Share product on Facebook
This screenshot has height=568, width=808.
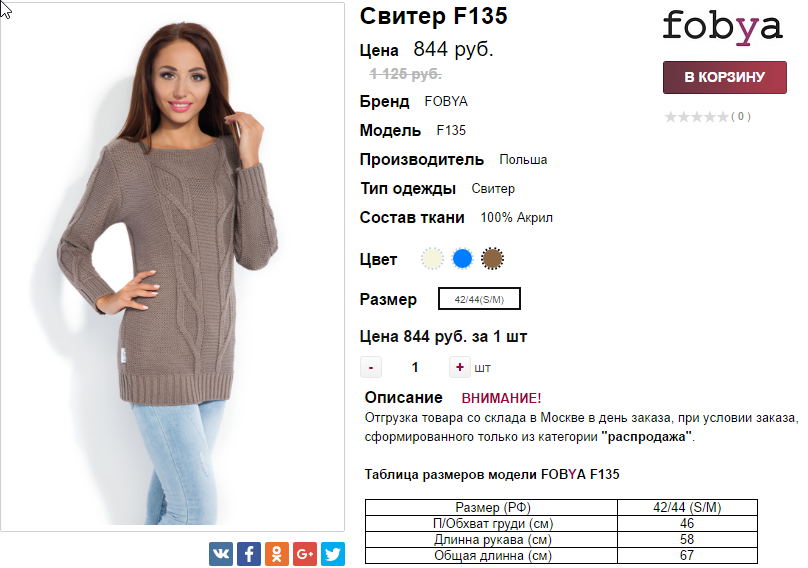tap(249, 554)
